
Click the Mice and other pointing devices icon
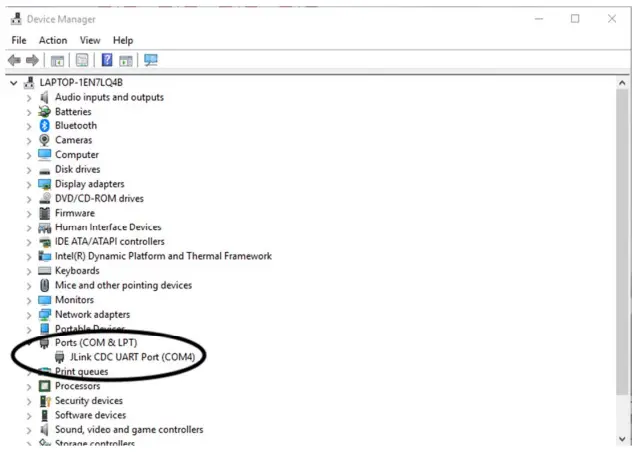click(x=45, y=285)
